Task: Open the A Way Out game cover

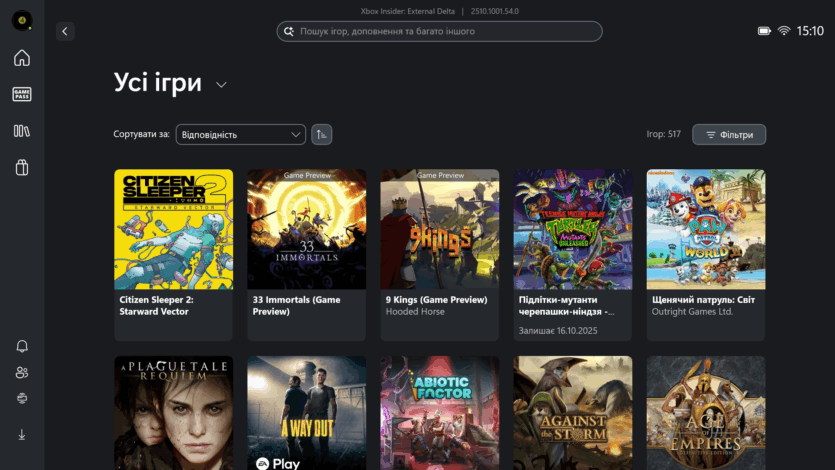Action: tap(307, 412)
